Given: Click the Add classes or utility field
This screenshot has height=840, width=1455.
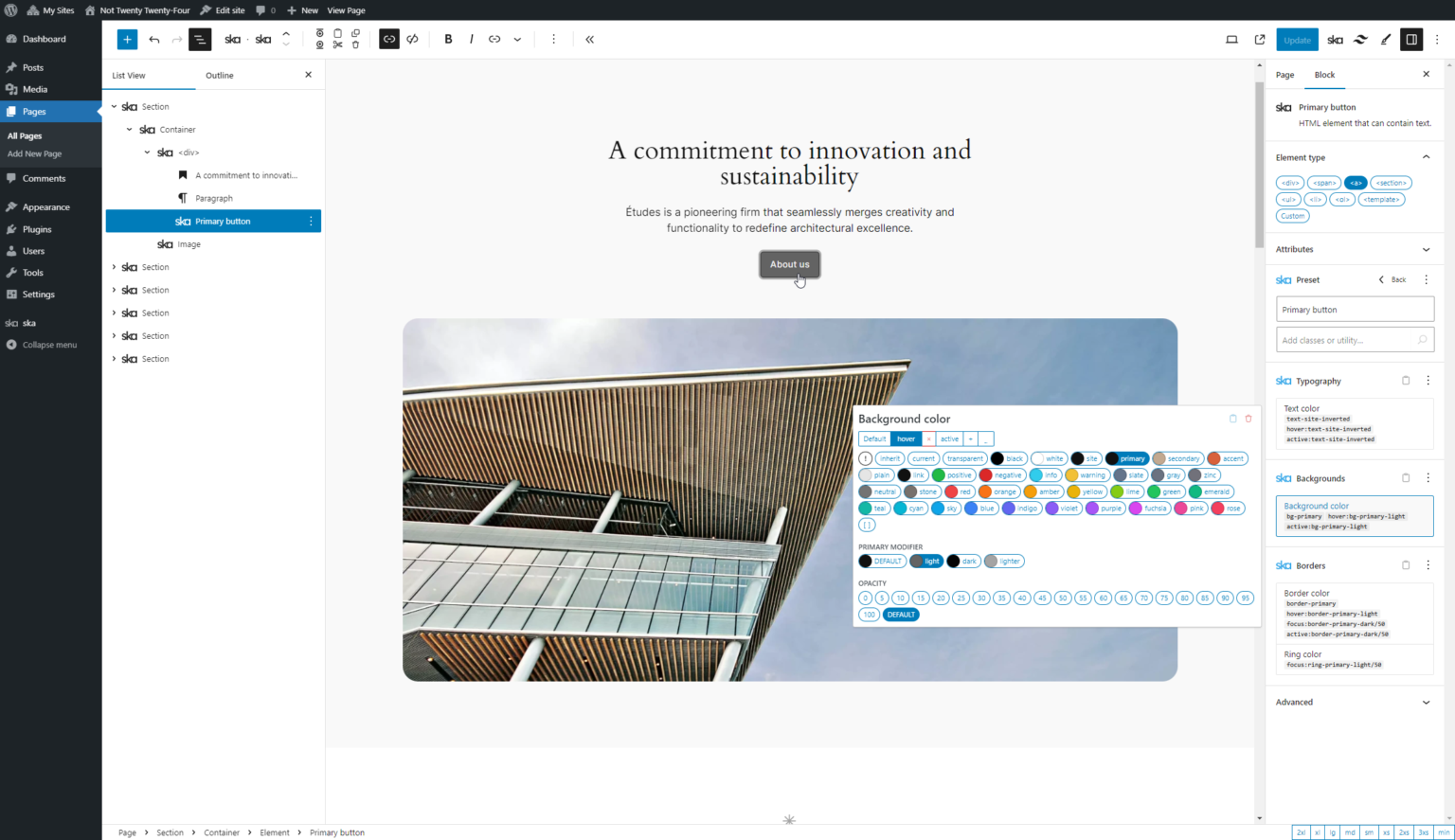Looking at the screenshot, I should pyautogui.click(x=1345, y=340).
